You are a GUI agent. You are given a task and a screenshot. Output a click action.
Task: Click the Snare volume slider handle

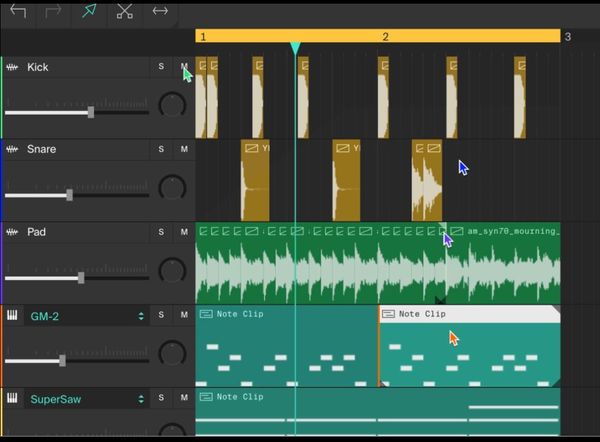click(69, 195)
